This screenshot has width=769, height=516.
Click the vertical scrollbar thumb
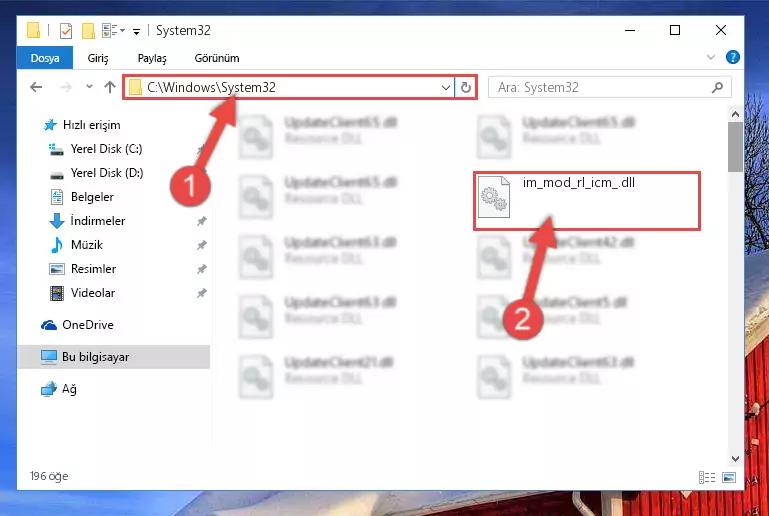click(x=735, y=147)
